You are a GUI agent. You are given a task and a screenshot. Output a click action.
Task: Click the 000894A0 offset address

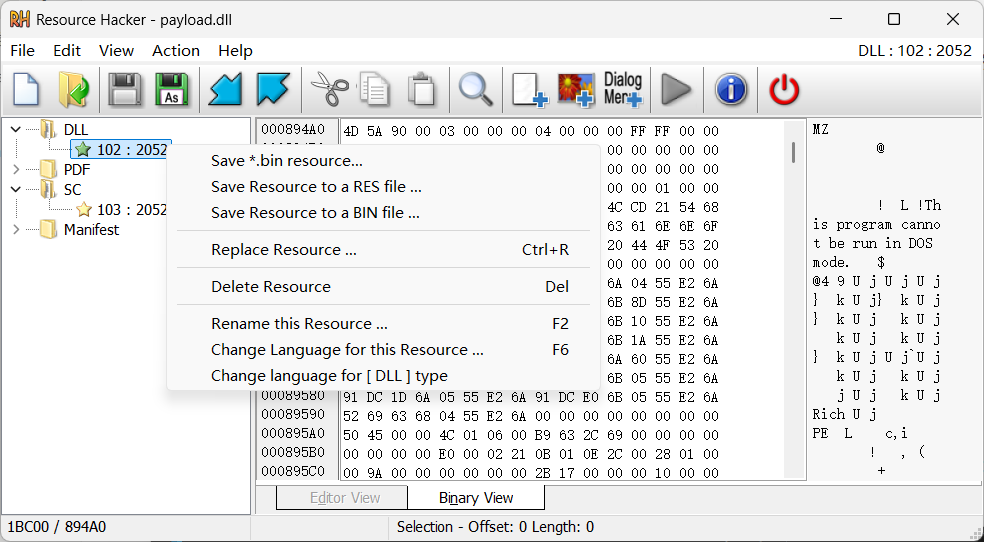tap(292, 130)
